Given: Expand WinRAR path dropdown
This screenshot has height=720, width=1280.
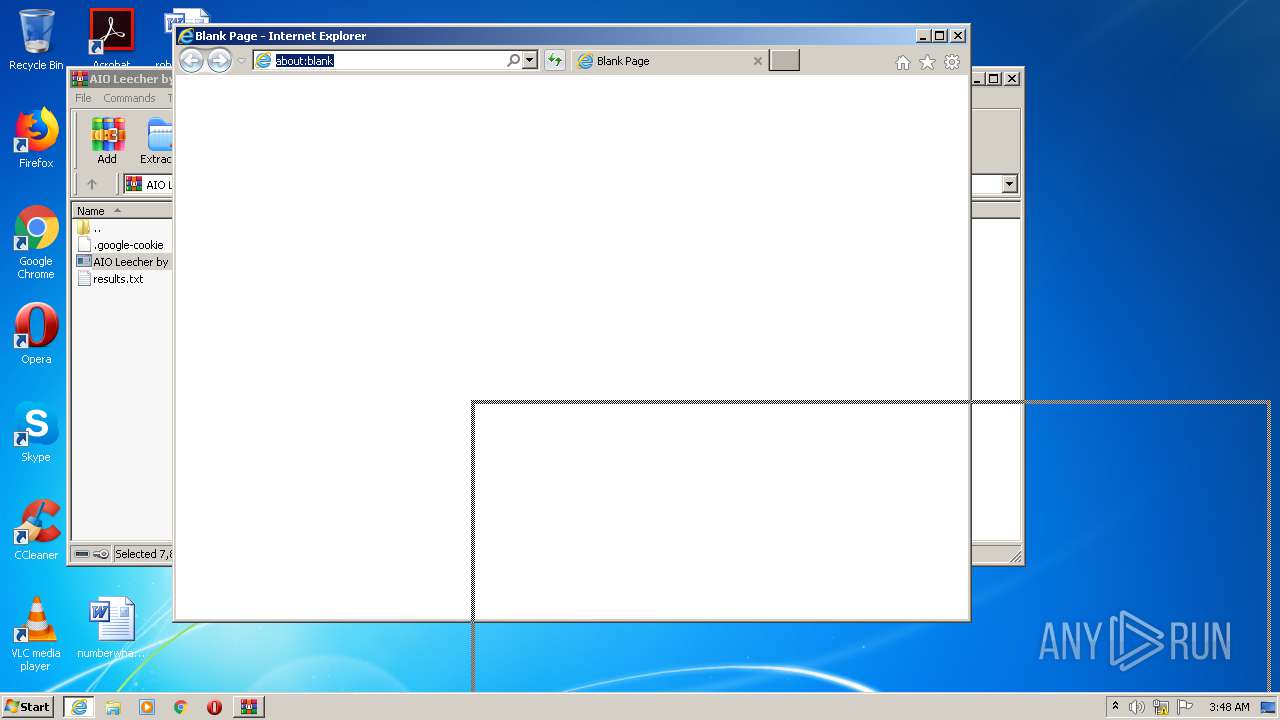Looking at the screenshot, I should [x=1009, y=184].
